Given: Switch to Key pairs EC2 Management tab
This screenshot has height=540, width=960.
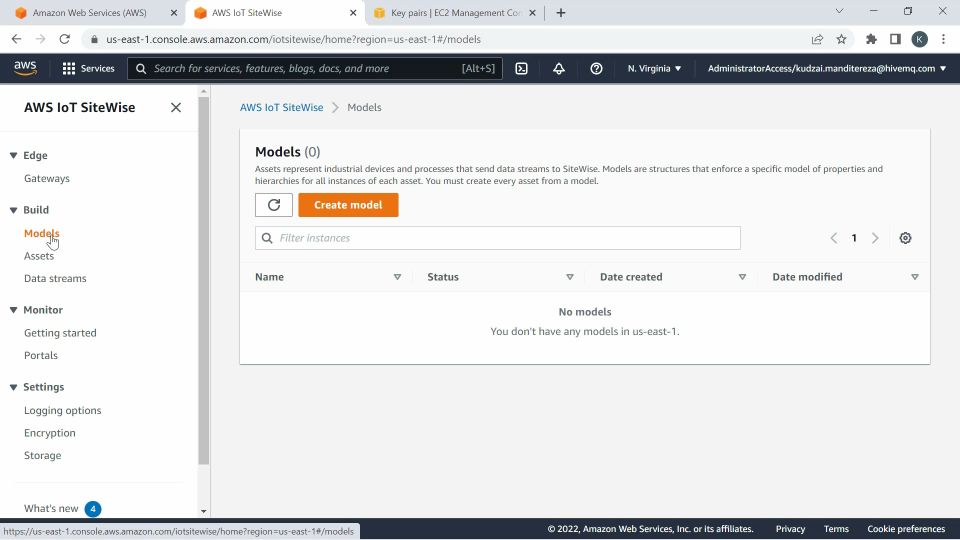Looking at the screenshot, I should [x=455, y=13].
